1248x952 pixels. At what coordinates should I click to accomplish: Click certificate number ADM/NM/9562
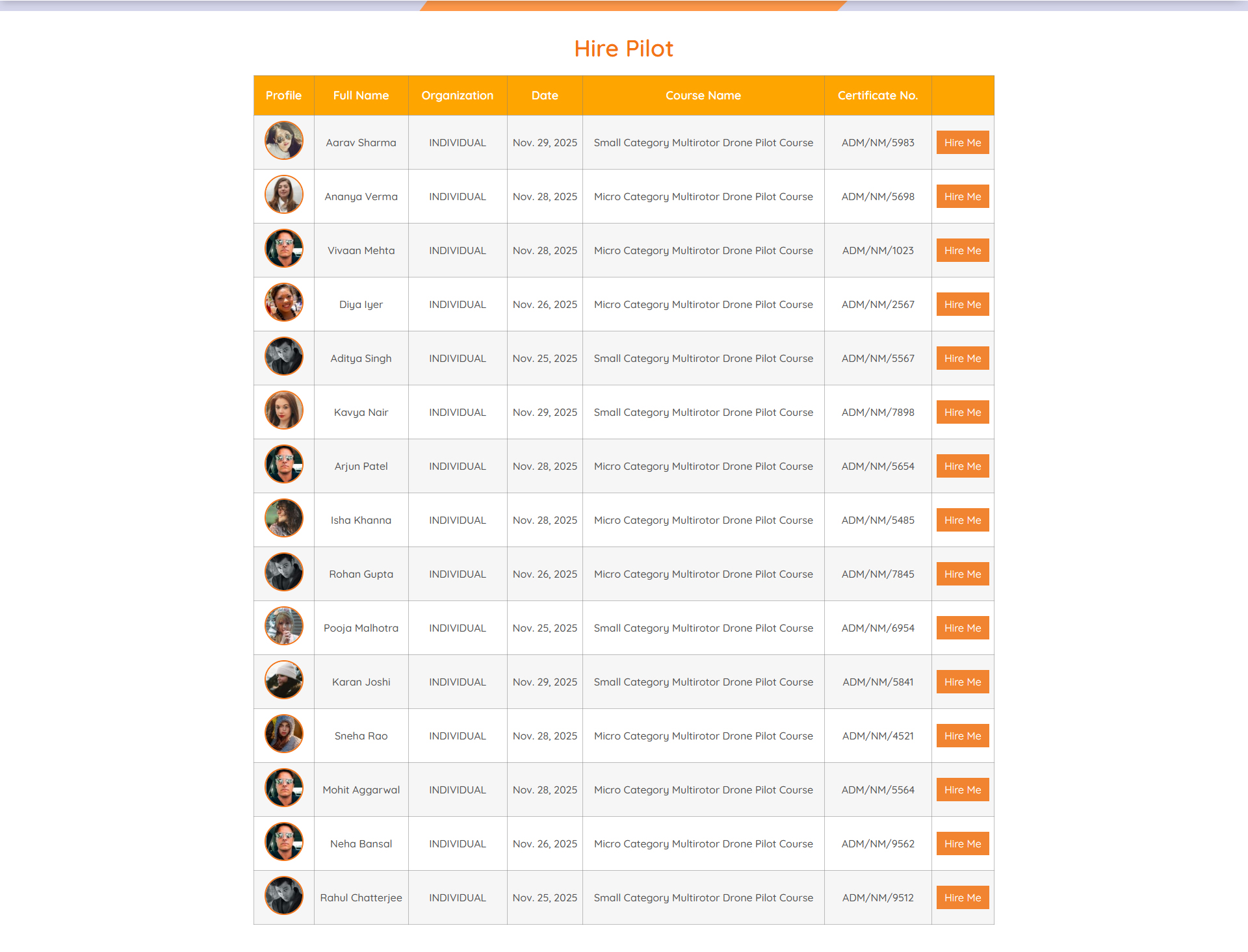click(877, 844)
